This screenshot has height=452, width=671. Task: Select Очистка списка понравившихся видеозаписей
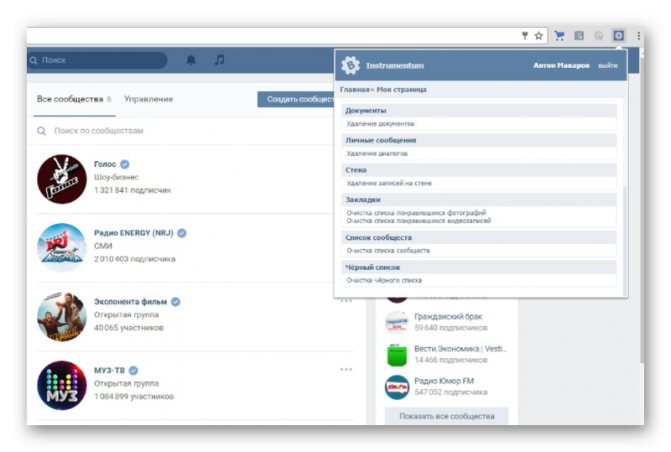click(419, 221)
